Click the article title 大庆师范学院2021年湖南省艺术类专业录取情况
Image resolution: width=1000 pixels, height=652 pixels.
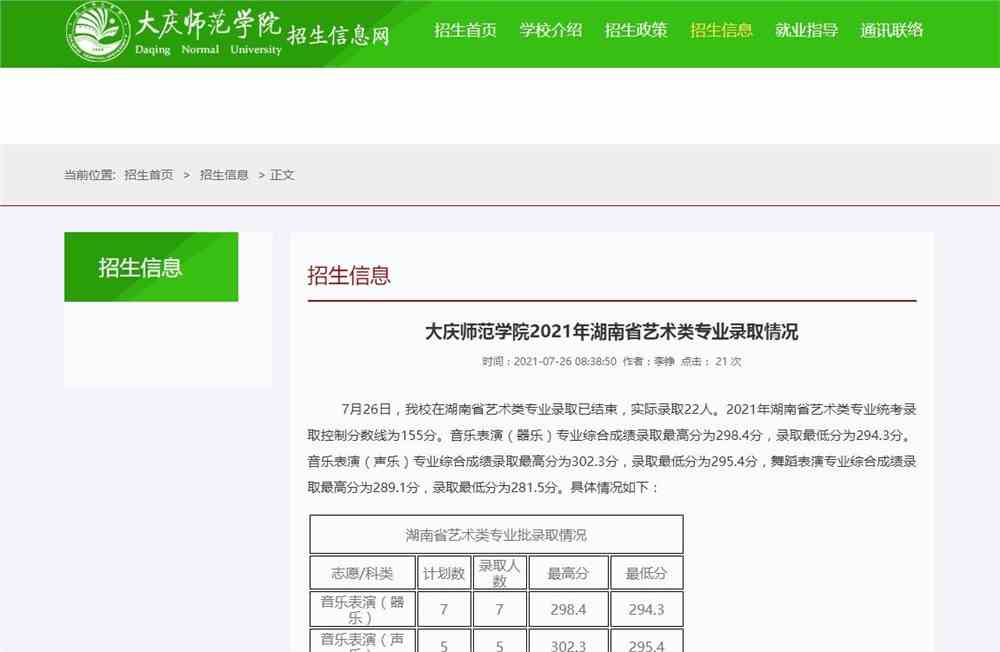click(x=612, y=332)
